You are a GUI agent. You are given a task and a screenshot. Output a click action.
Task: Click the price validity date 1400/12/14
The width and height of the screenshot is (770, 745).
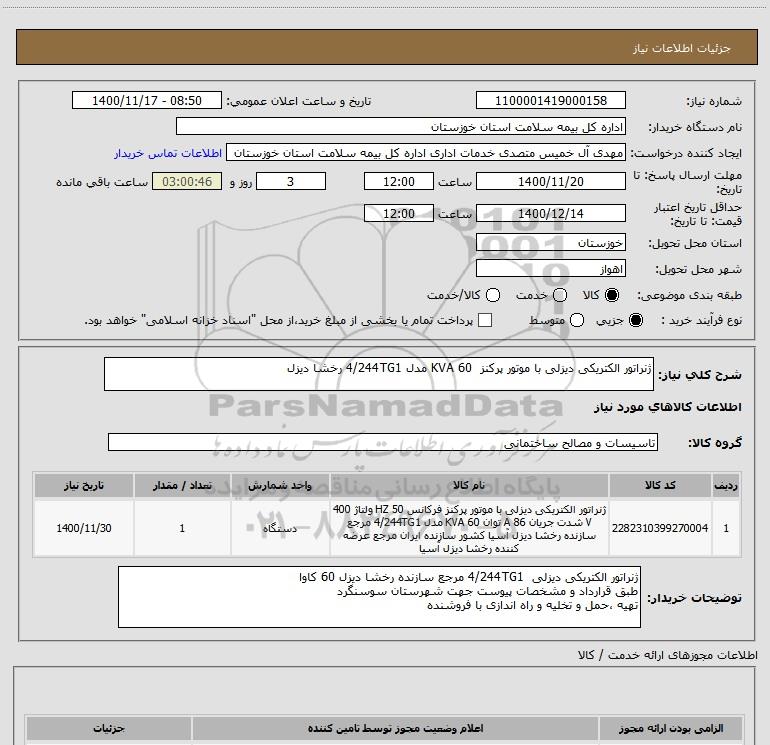[550, 213]
